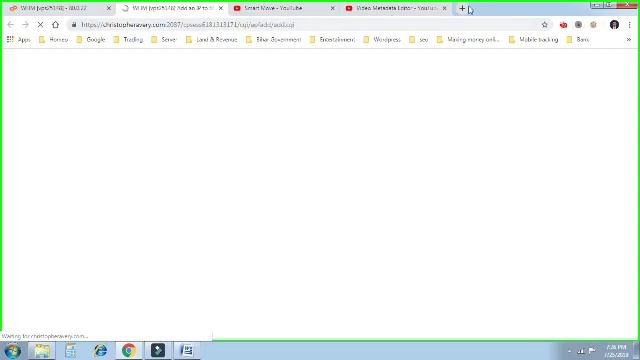
Task: Show hidden bookmarks with double chevron
Action: [629, 40]
